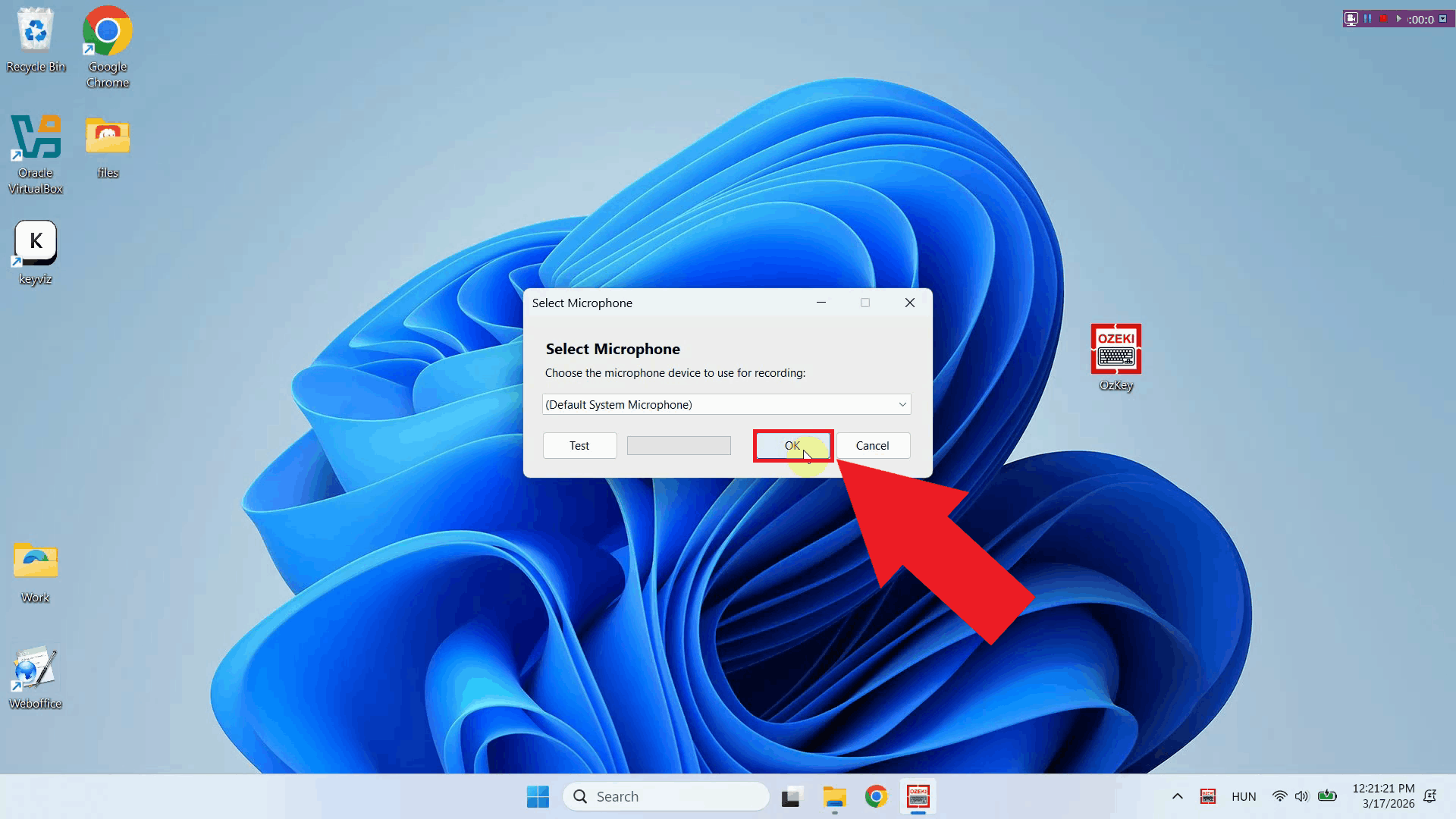Screen dimensions: 1456x819
Task: Launch keyviz from the desktop
Action: point(35,241)
